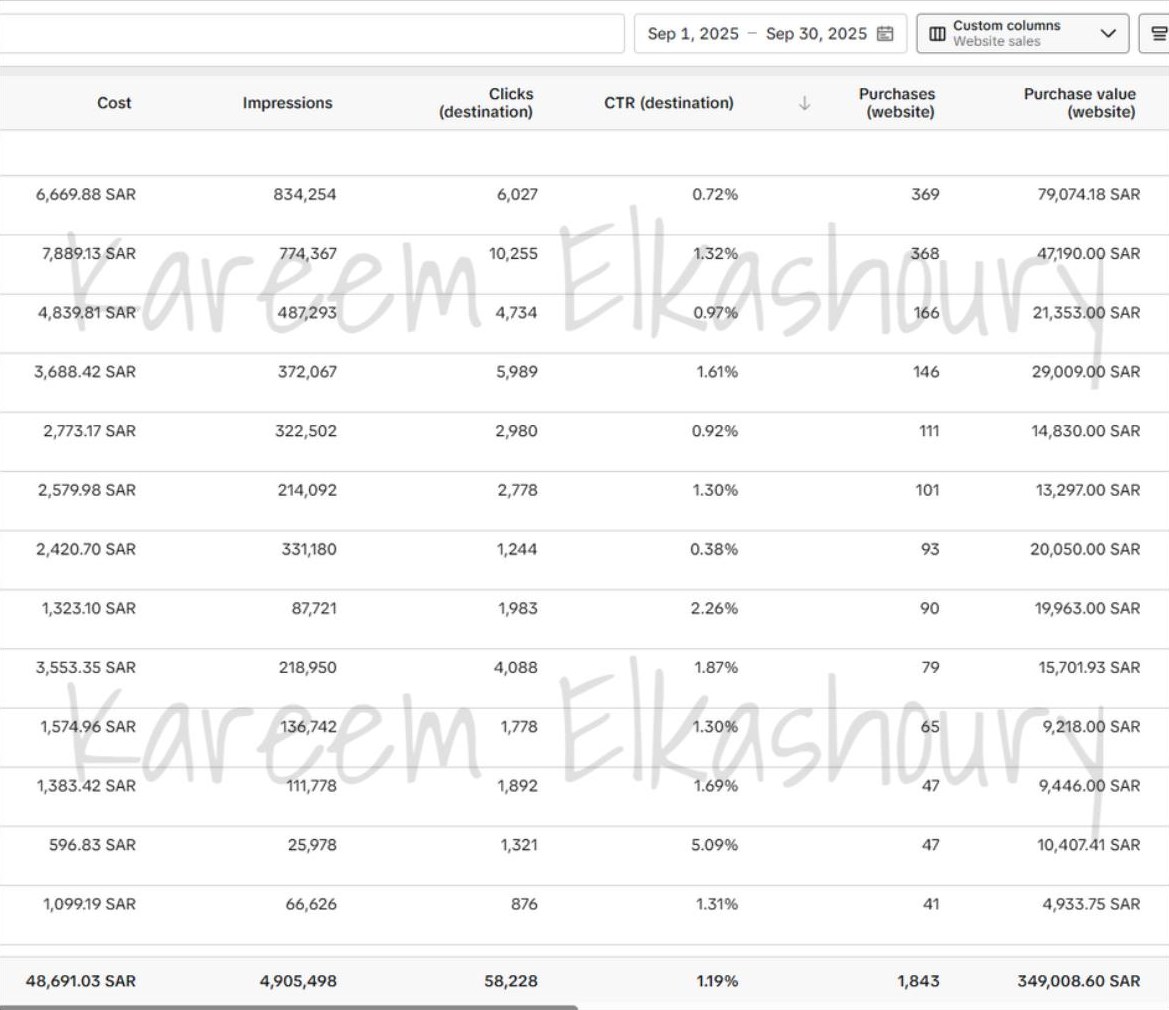Select total clicks 58,228

click(x=511, y=982)
